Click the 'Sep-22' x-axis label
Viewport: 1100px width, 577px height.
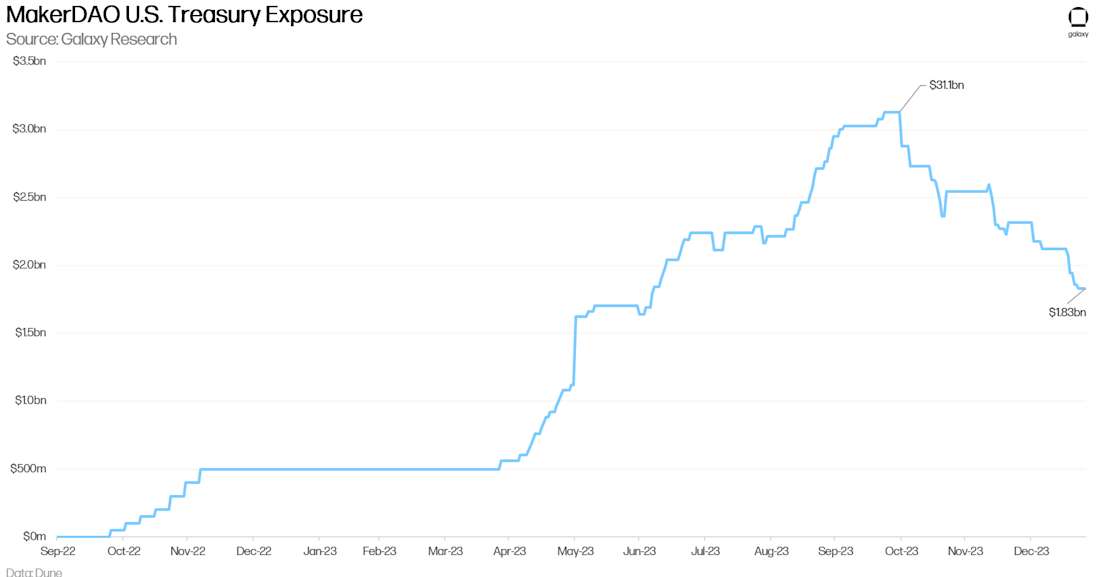[58, 552]
